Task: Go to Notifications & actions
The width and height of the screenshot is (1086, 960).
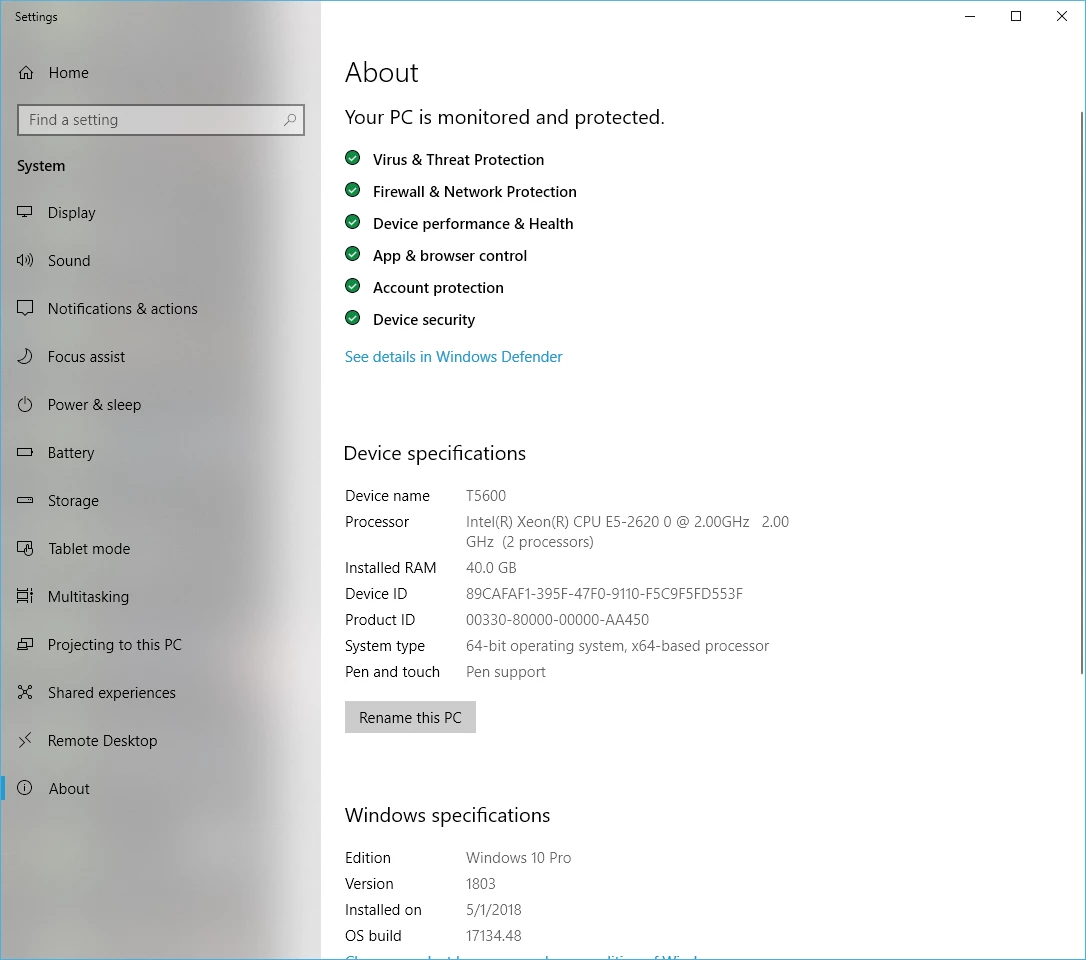Action: point(161,308)
